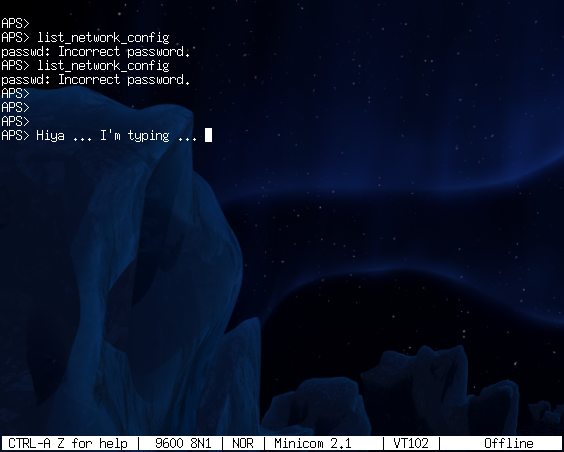The image size is (564, 452).
Task: Click the first 'Incorrect password.' message
Action: [x=124, y=51]
